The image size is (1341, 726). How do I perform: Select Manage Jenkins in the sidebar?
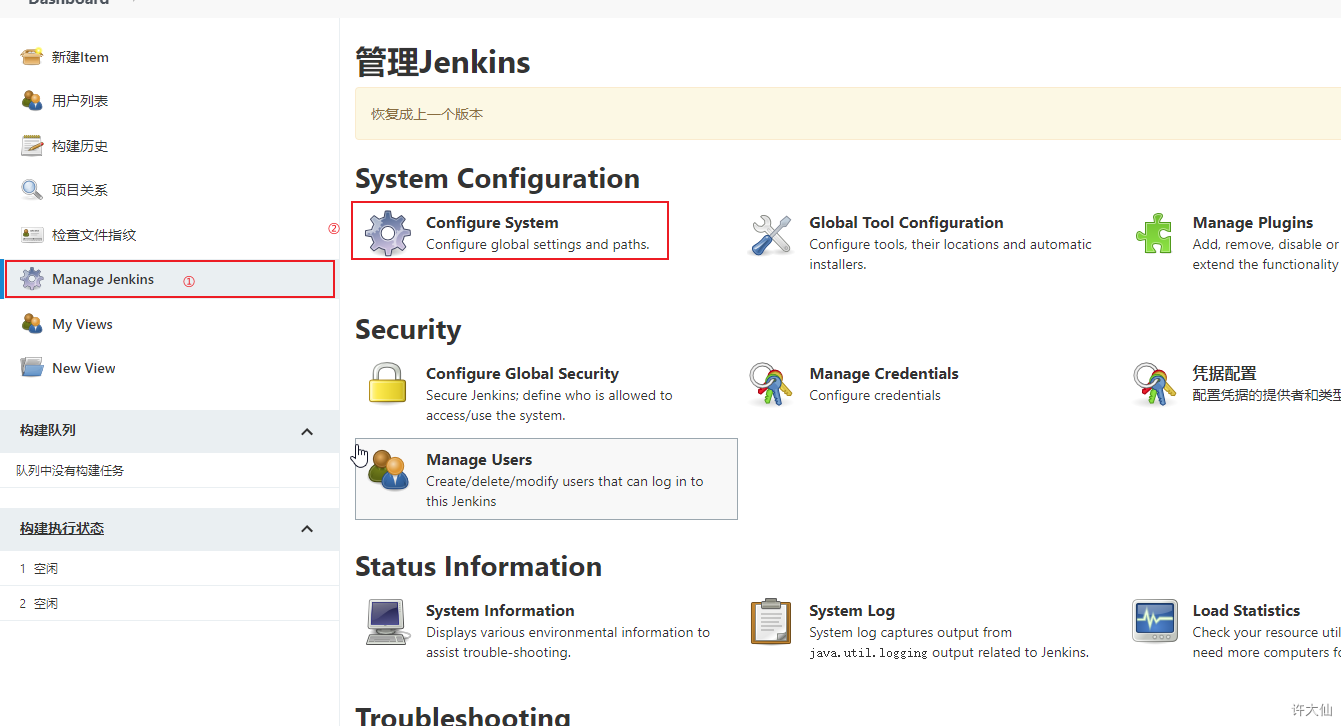click(x=103, y=279)
